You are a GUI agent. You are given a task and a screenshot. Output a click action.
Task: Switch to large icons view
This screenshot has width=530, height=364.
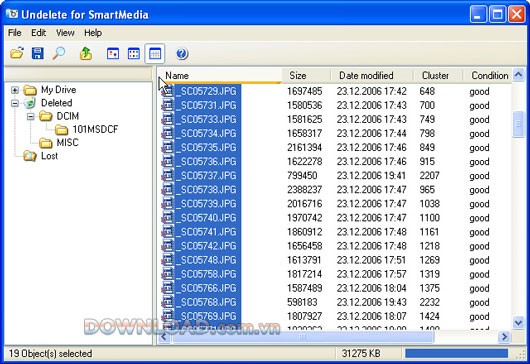[x=113, y=53]
